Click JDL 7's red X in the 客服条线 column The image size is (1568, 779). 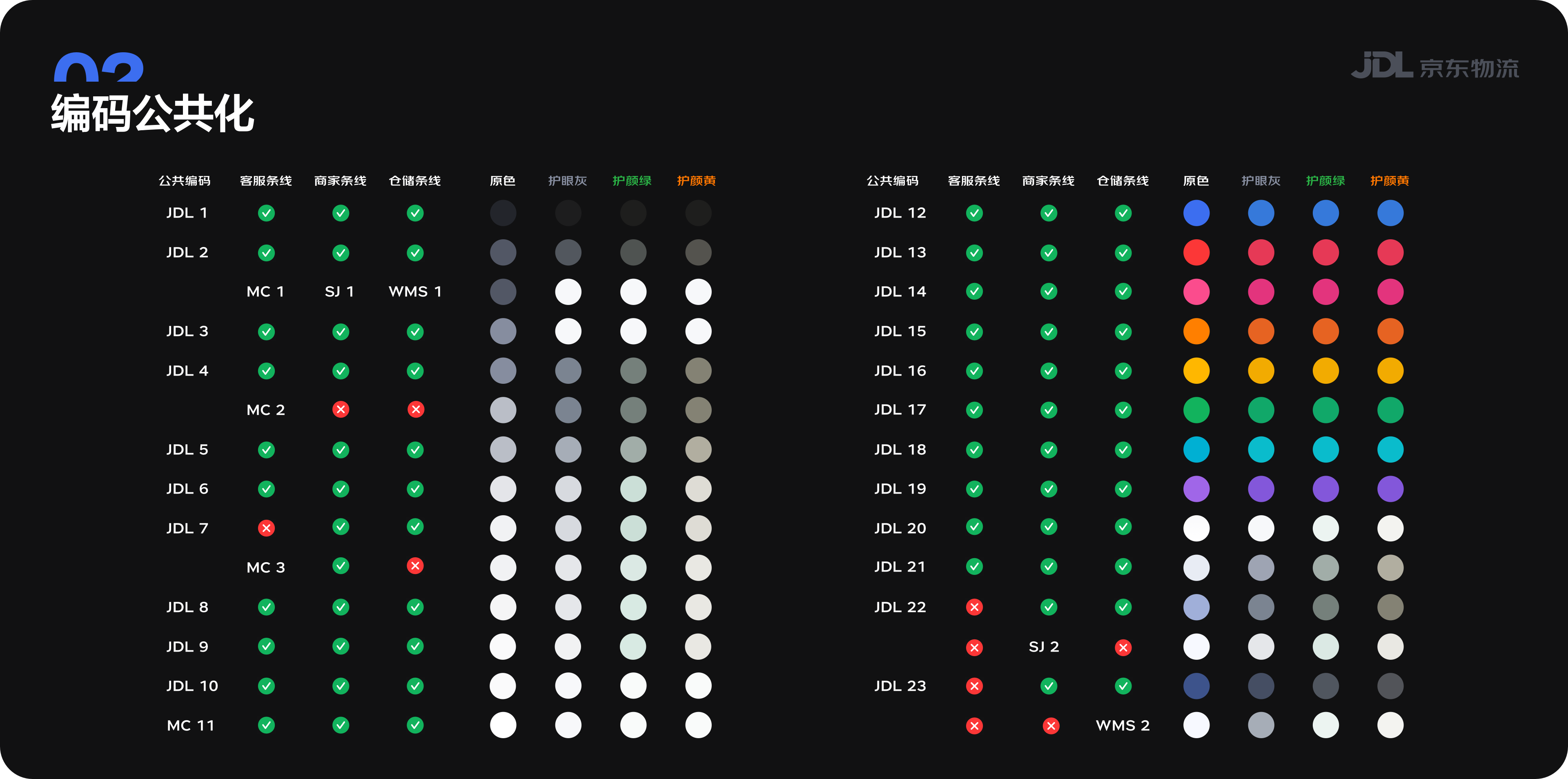pyautogui.click(x=266, y=528)
